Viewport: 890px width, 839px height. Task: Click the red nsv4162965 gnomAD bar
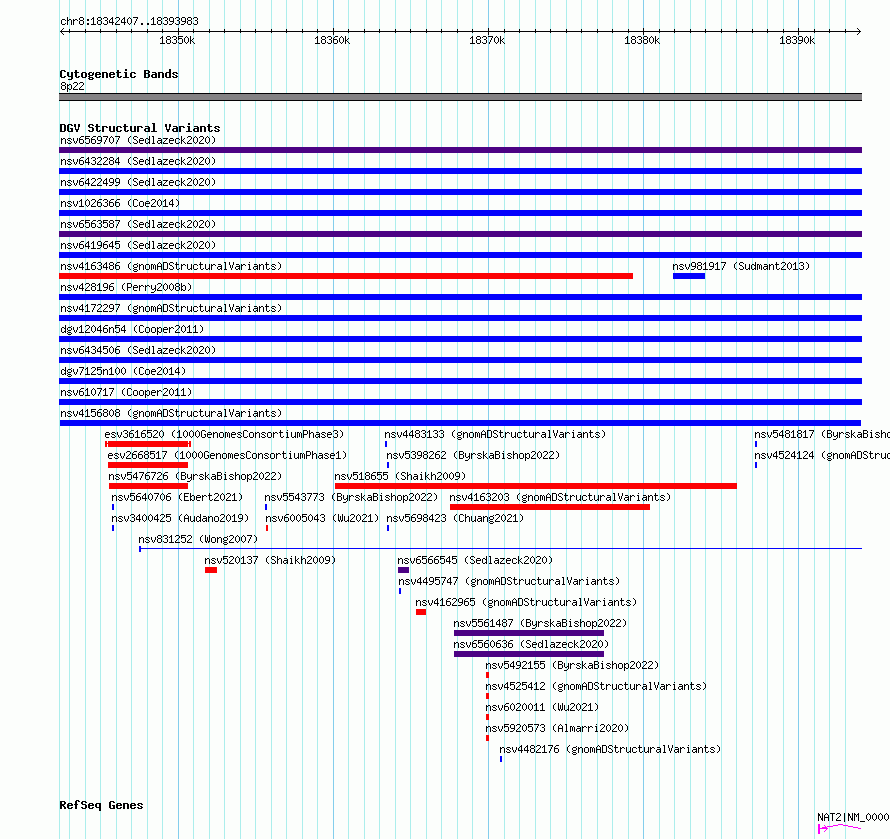coord(421,612)
